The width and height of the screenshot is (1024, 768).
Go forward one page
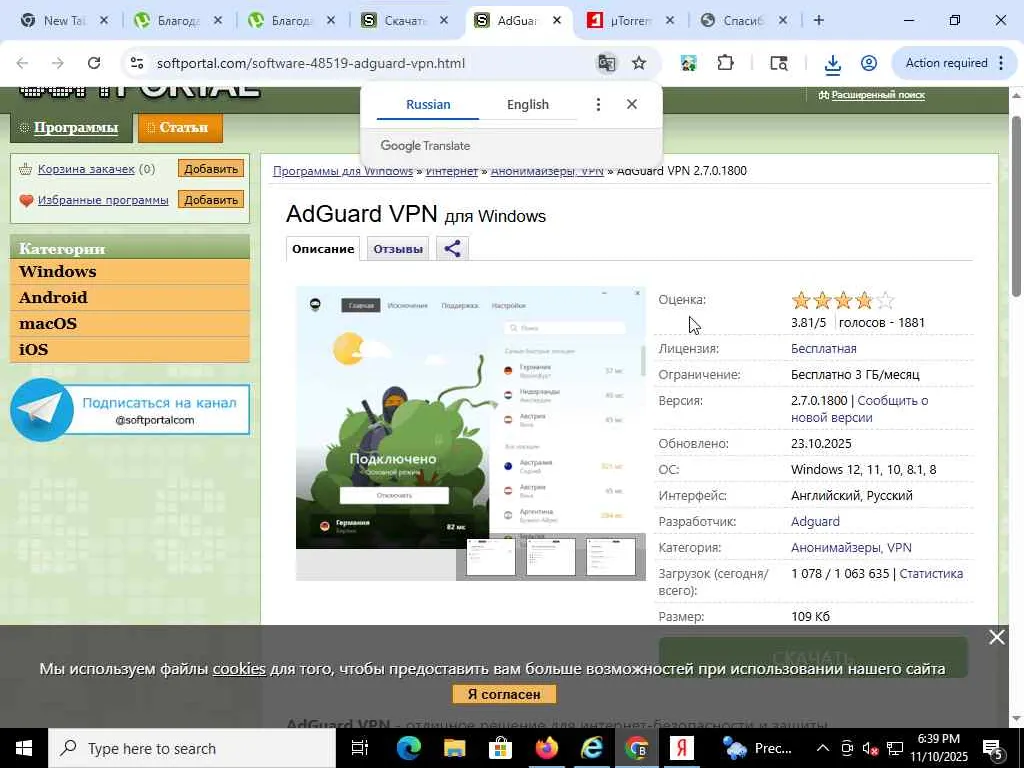pos(58,63)
